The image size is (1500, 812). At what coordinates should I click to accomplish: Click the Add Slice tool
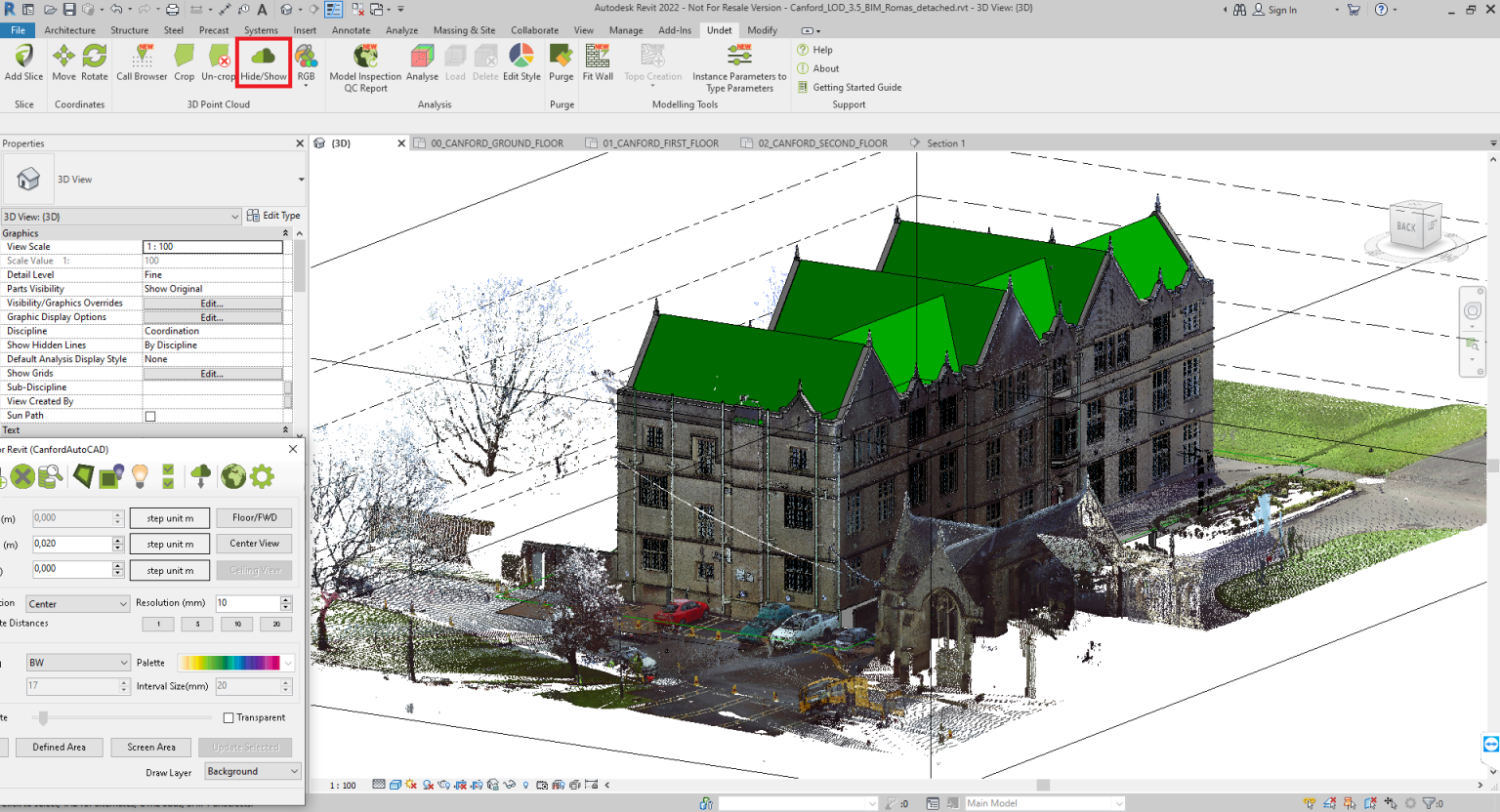coord(23,62)
